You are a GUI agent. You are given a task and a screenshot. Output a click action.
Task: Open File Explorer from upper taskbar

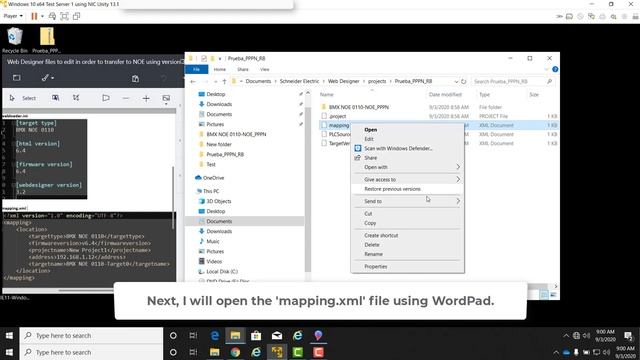[x=235, y=336]
